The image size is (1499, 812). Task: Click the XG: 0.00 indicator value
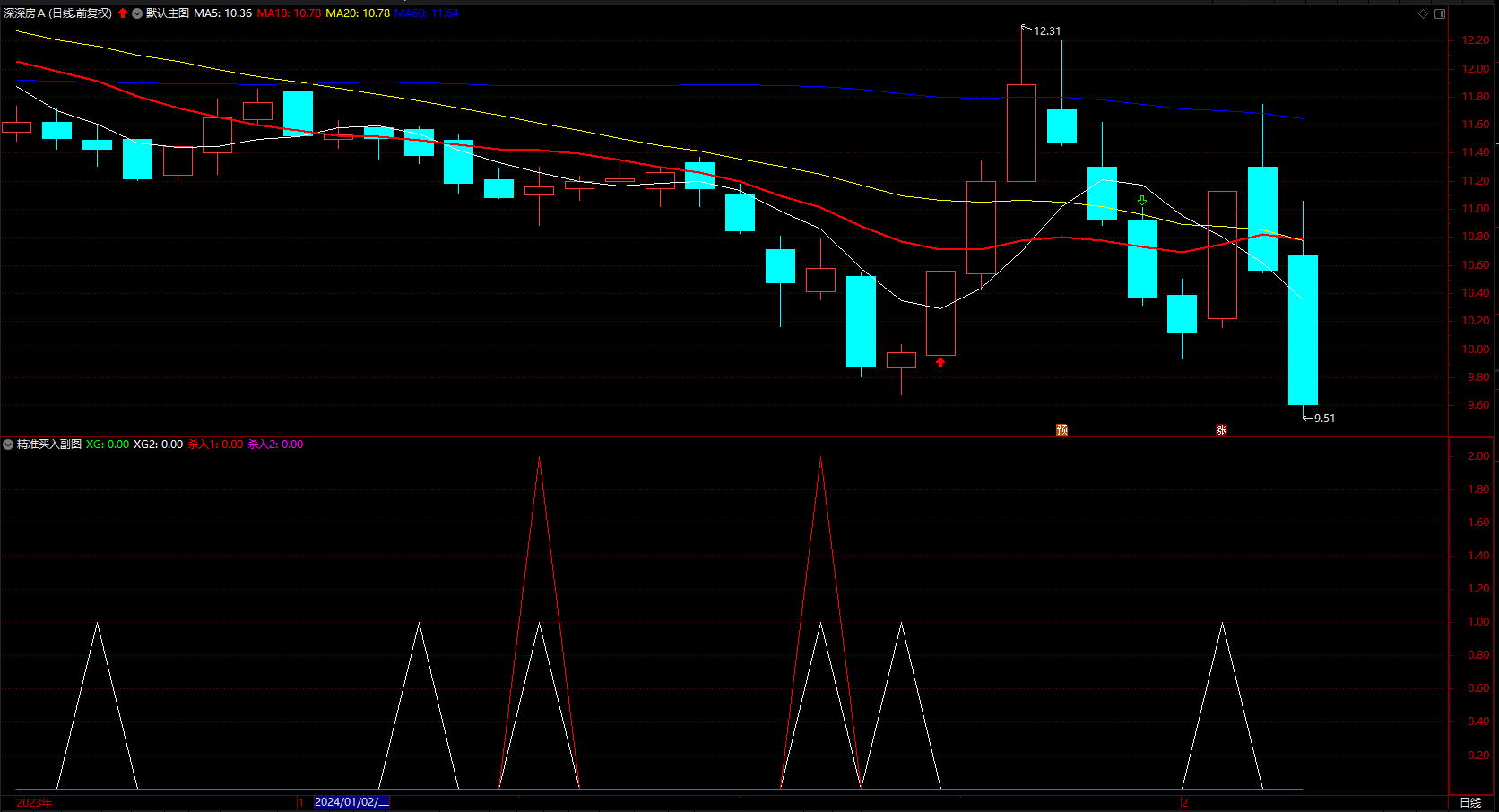tap(108, 445)
